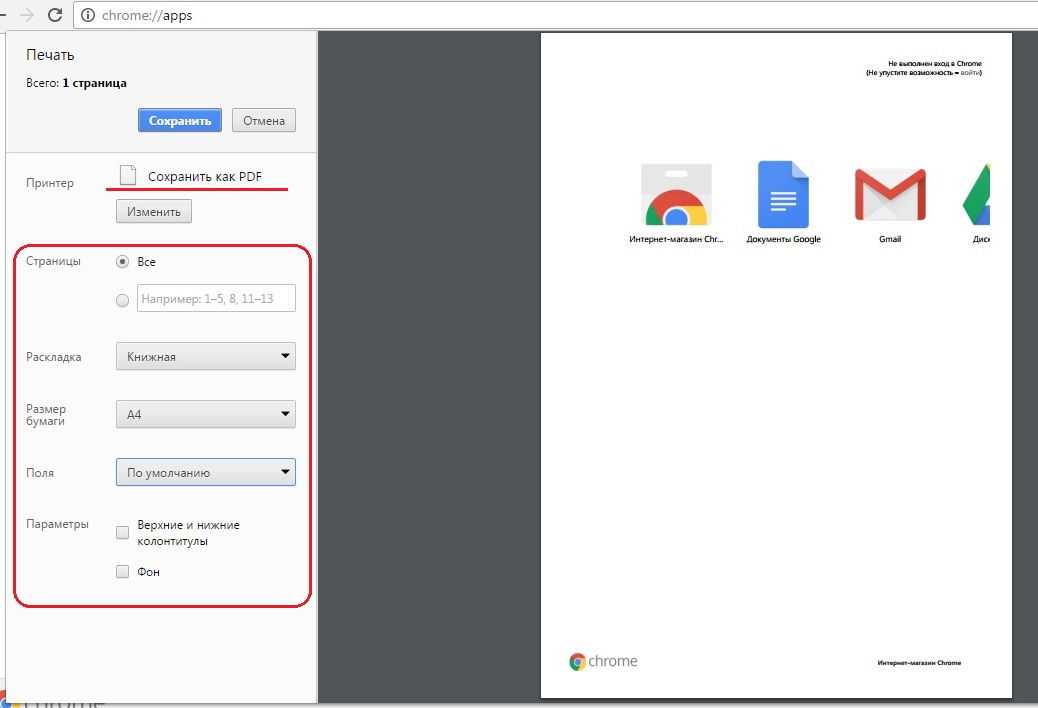The height and width of the screenshot is (708, 1038).
Task: Enable the Фон checkbox
Action: click(x=122, y=572)
